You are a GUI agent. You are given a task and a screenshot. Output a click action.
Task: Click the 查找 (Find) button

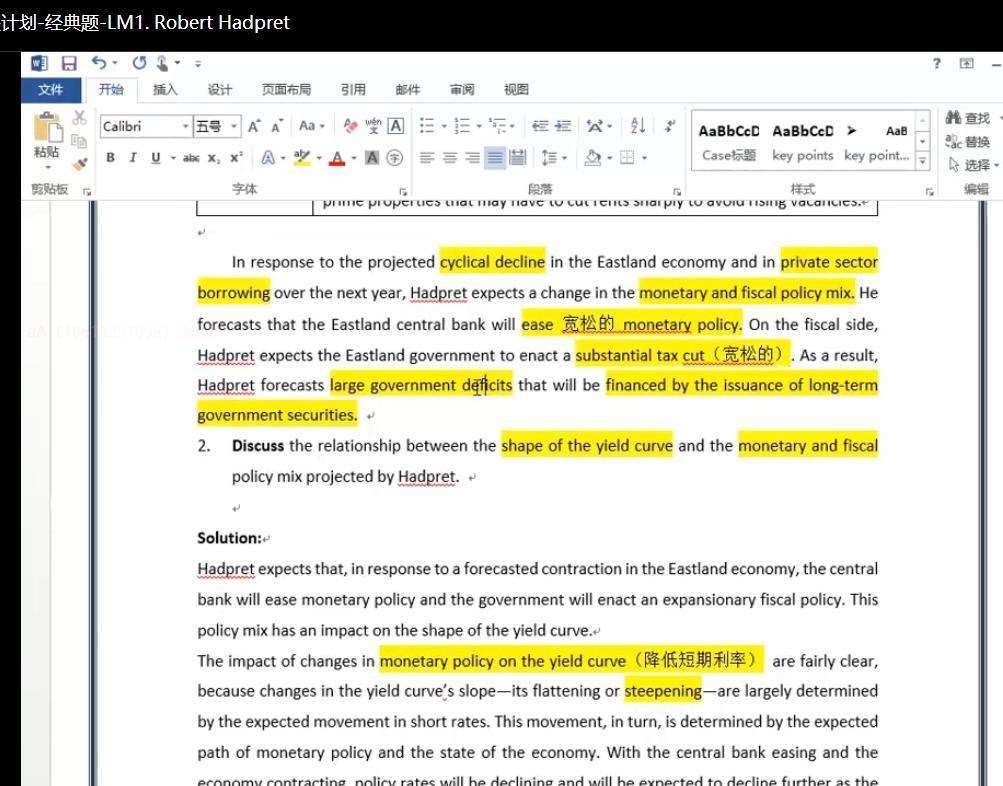pos(968,118)
